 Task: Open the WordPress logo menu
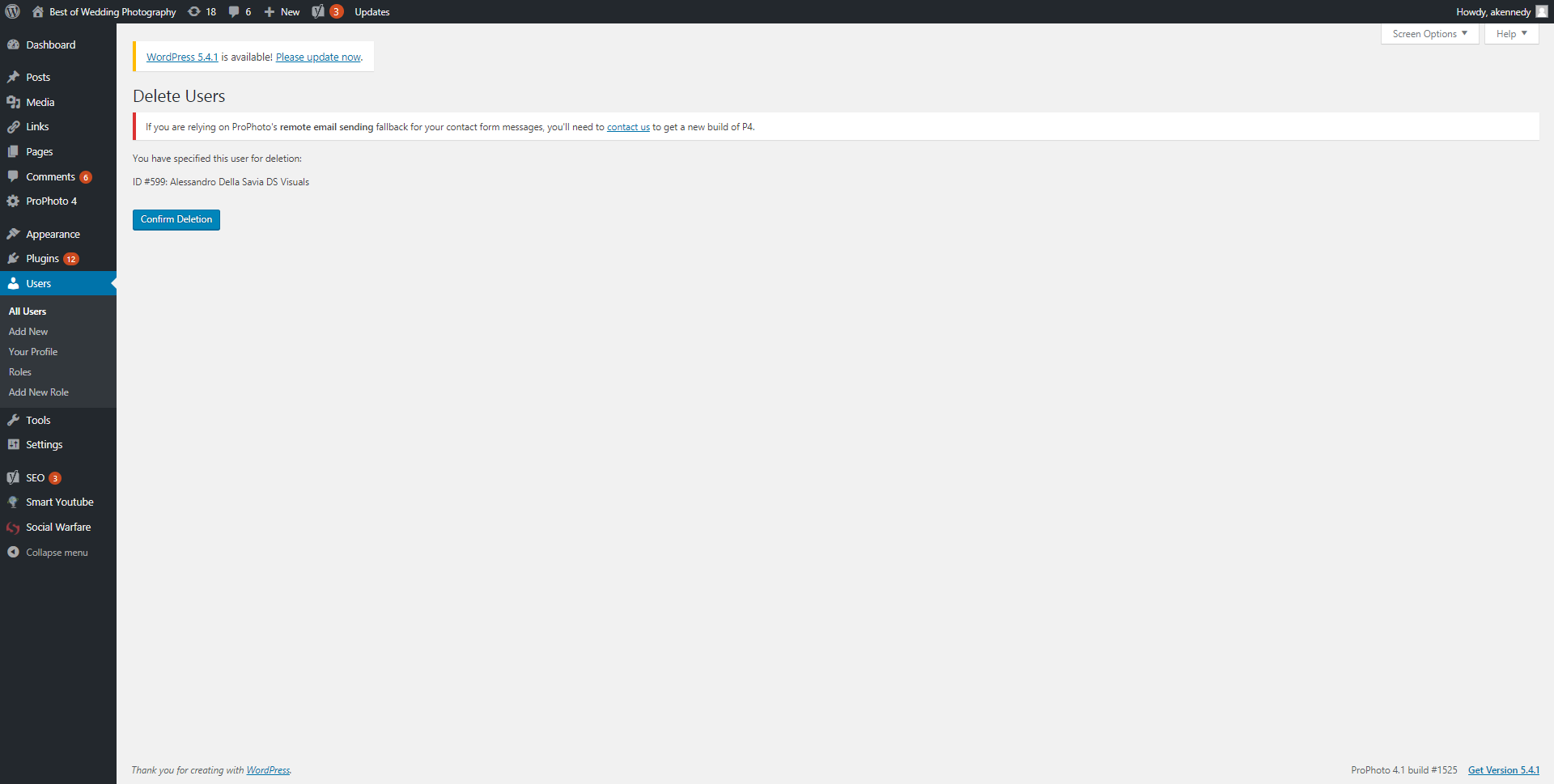click(x=13, y=11)
